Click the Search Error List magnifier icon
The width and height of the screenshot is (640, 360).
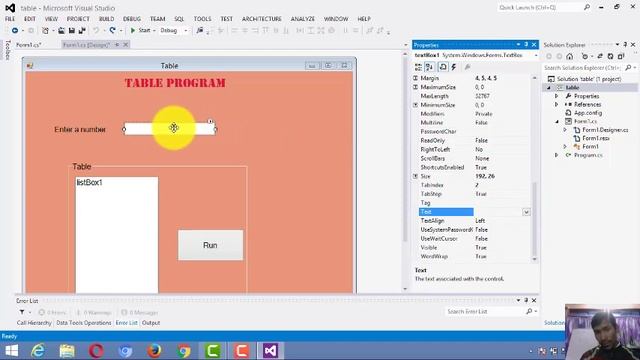[529, 311]
